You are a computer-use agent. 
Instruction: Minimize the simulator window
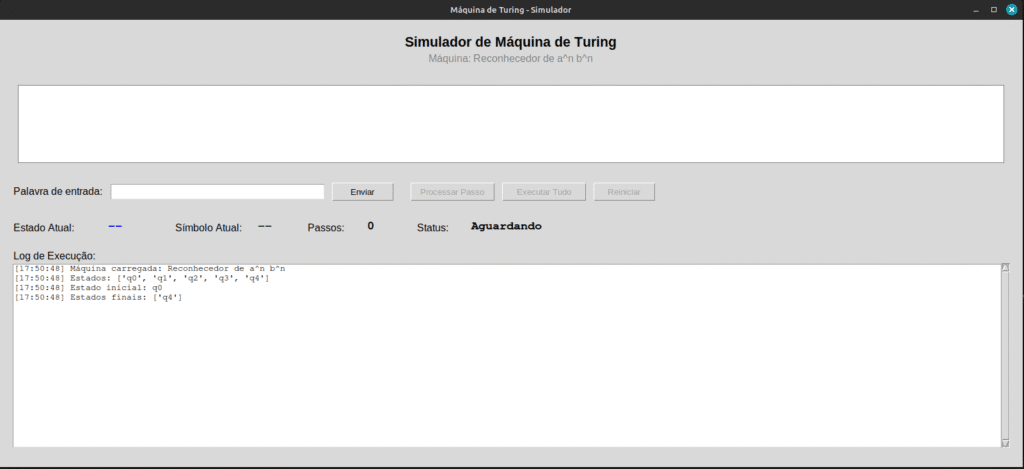point(974,9)
